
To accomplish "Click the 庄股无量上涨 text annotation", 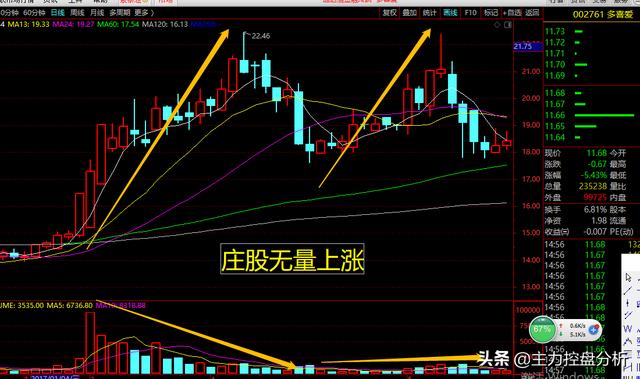I will (x=292, y=260).
